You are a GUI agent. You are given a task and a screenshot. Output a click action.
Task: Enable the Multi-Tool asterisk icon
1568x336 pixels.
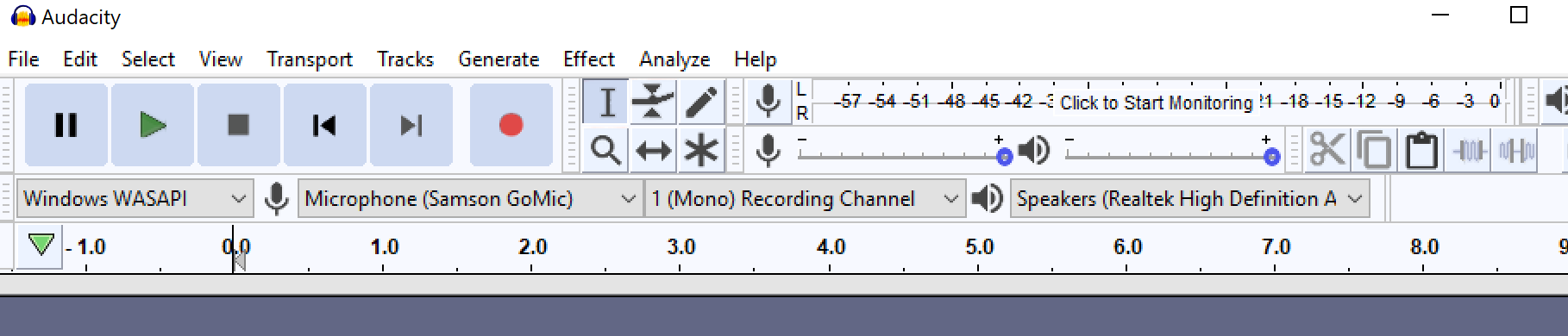point(701,151)
